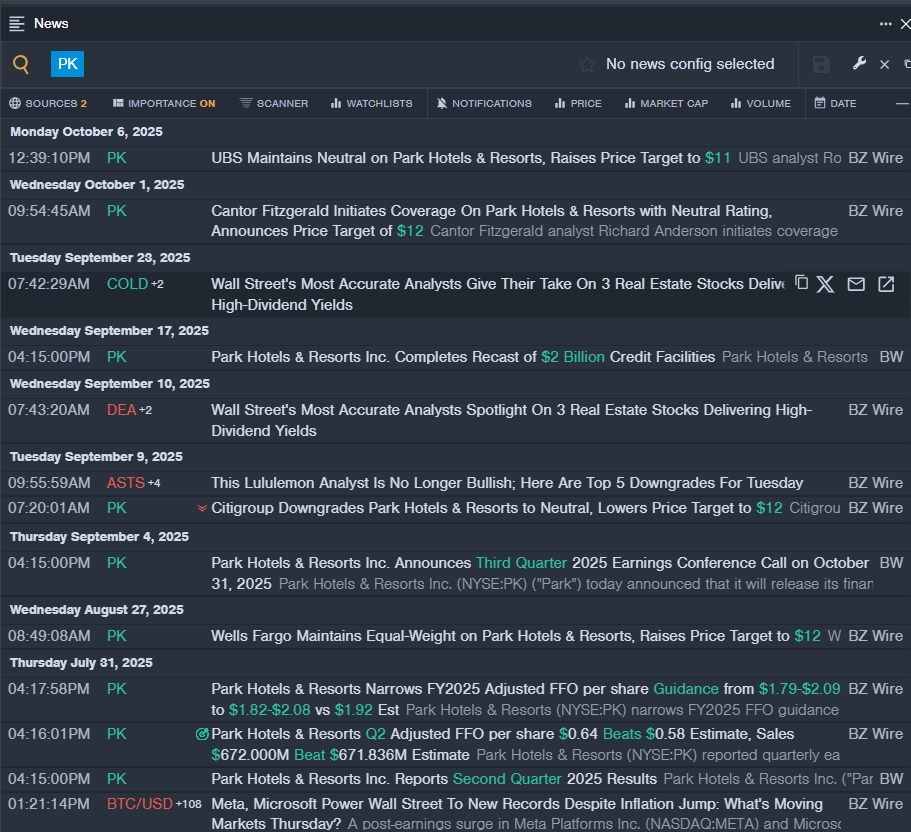
Task: Open the three-dots panel options menu
Action: pyautogui.click(x=885, y=23)
